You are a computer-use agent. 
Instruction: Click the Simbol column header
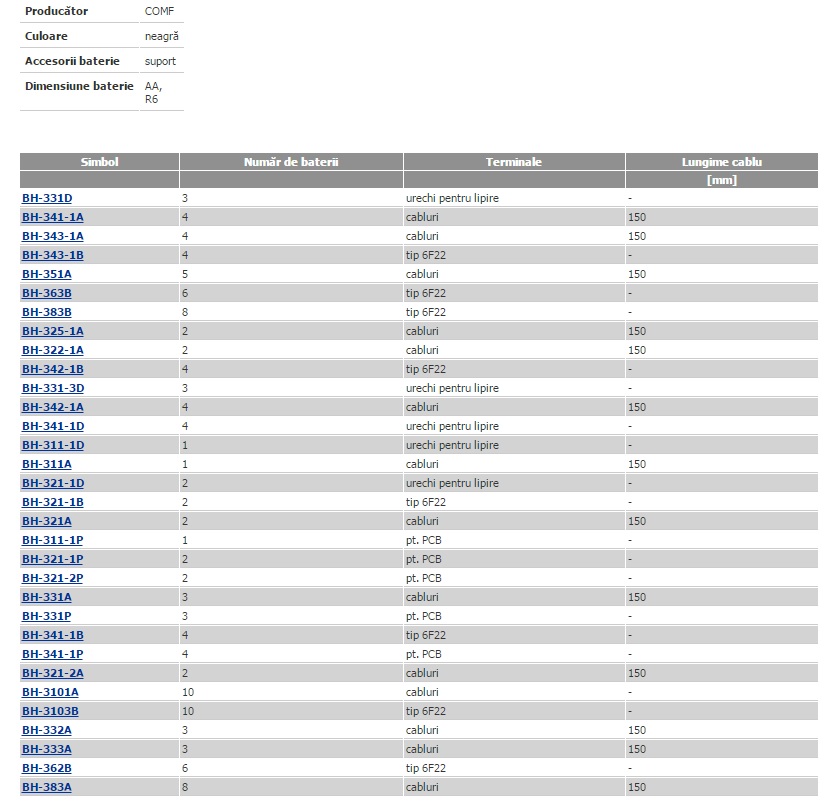(99, 162)
